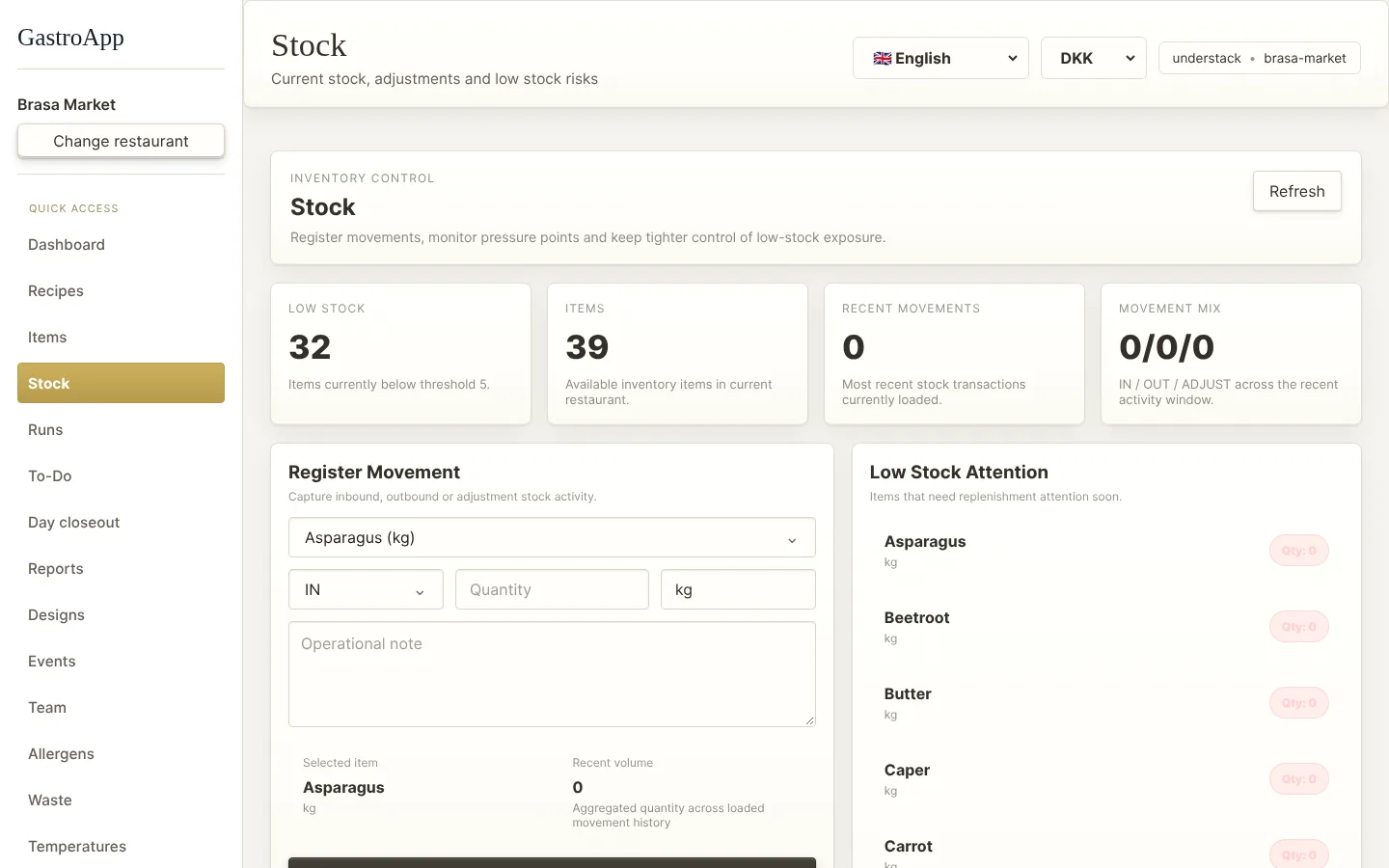Screen dimensions: 1389x868
Task: Click the Items card showing 39
Action: point(677,353)
